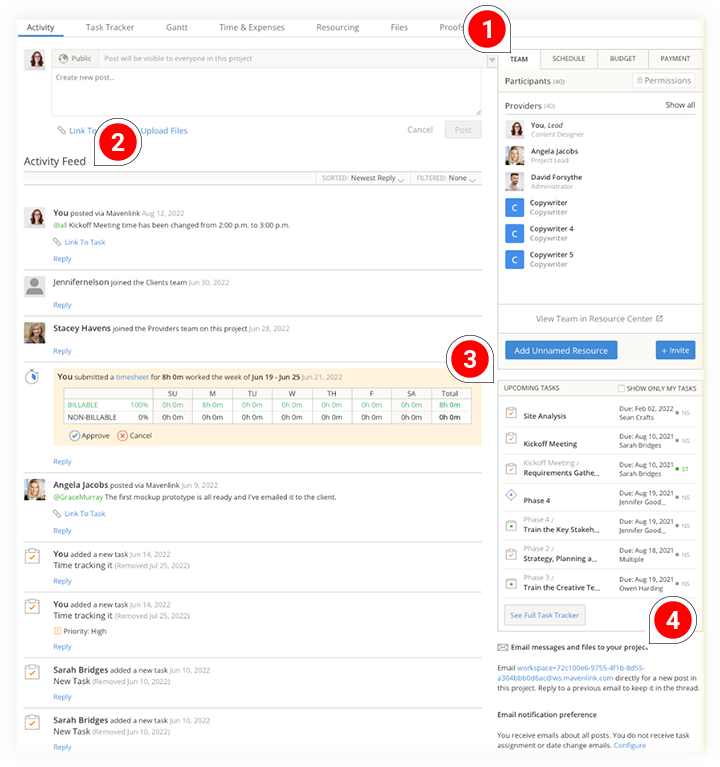This screenshot has height=767, width=720.
Task: Open Angela Jacobs' avatar in Providers list
Action: (514, 155)
